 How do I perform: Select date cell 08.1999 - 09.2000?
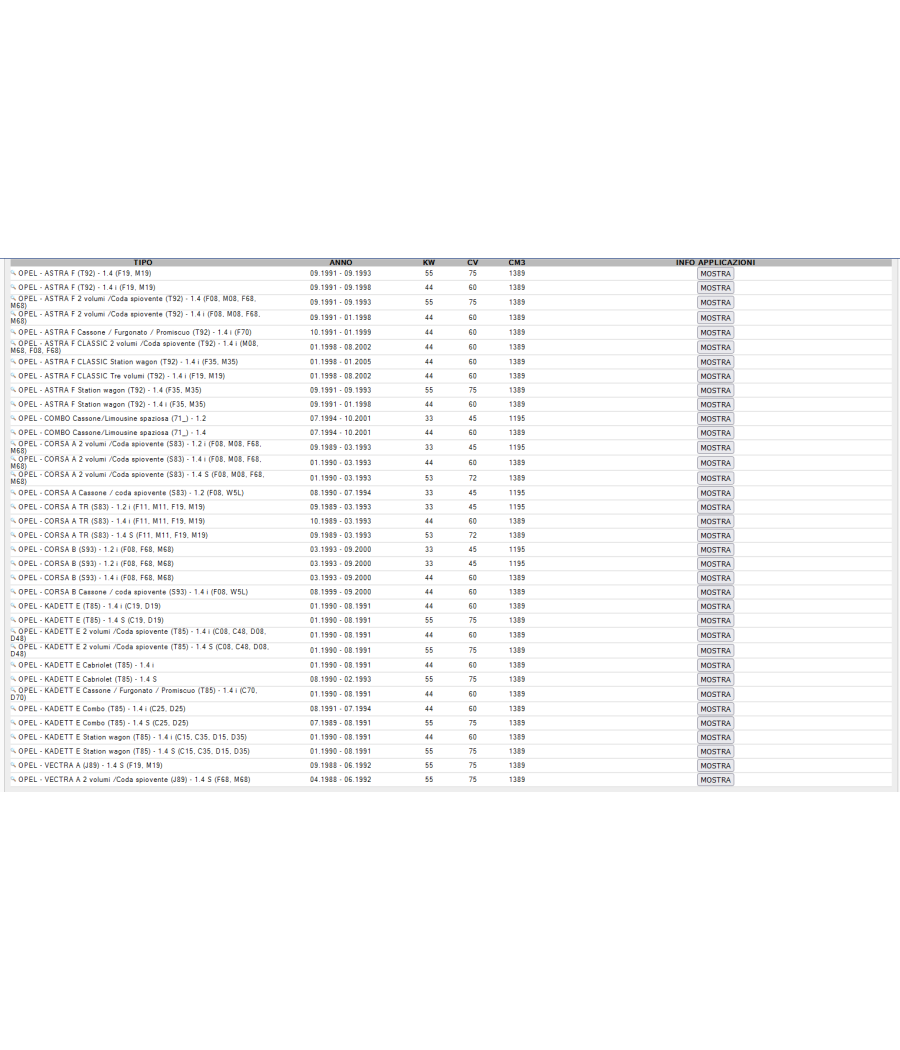(340, 592)
